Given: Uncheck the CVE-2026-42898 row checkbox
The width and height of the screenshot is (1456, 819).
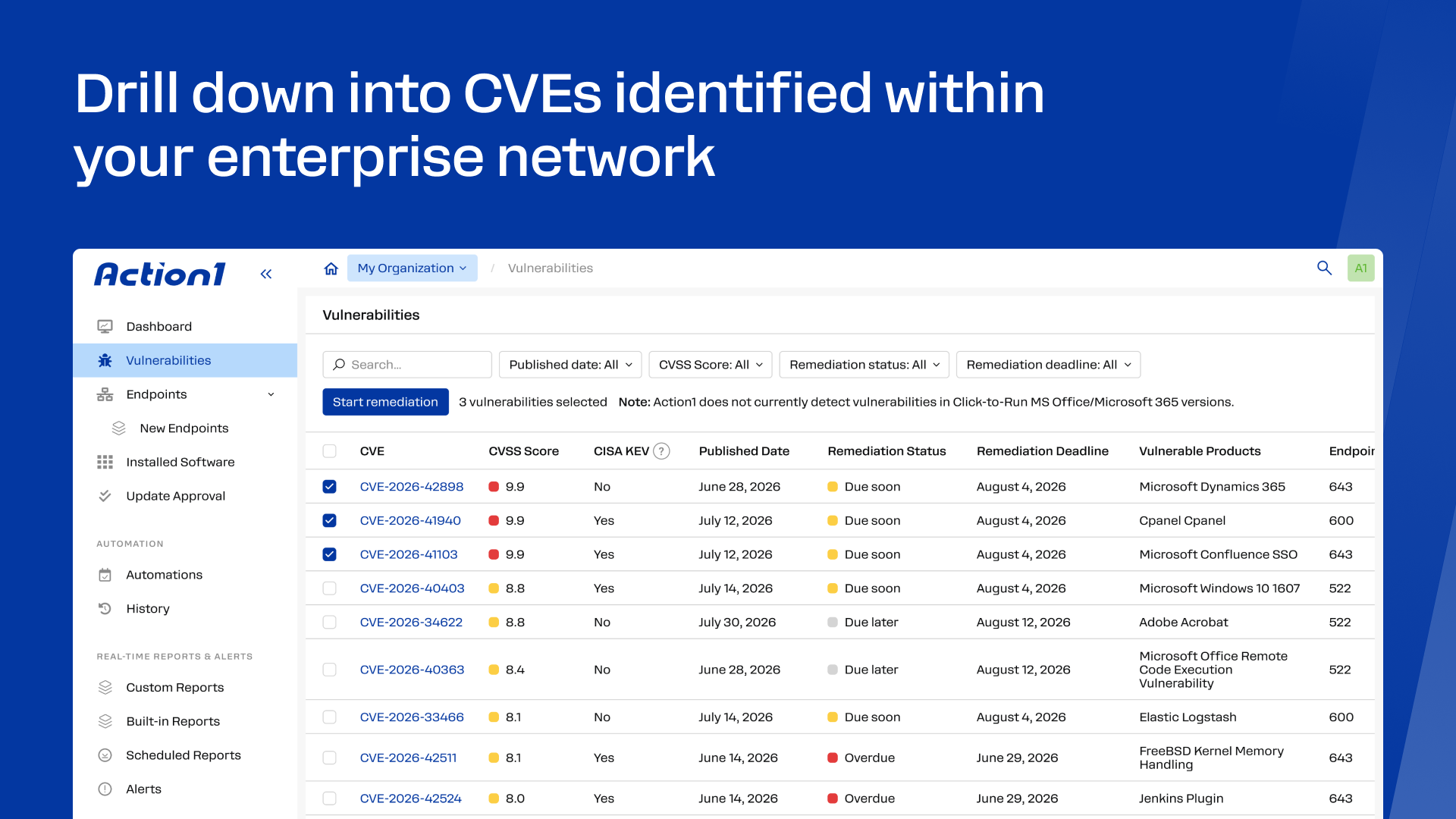Looking at the screenshot, I should (x=329, y=487).
